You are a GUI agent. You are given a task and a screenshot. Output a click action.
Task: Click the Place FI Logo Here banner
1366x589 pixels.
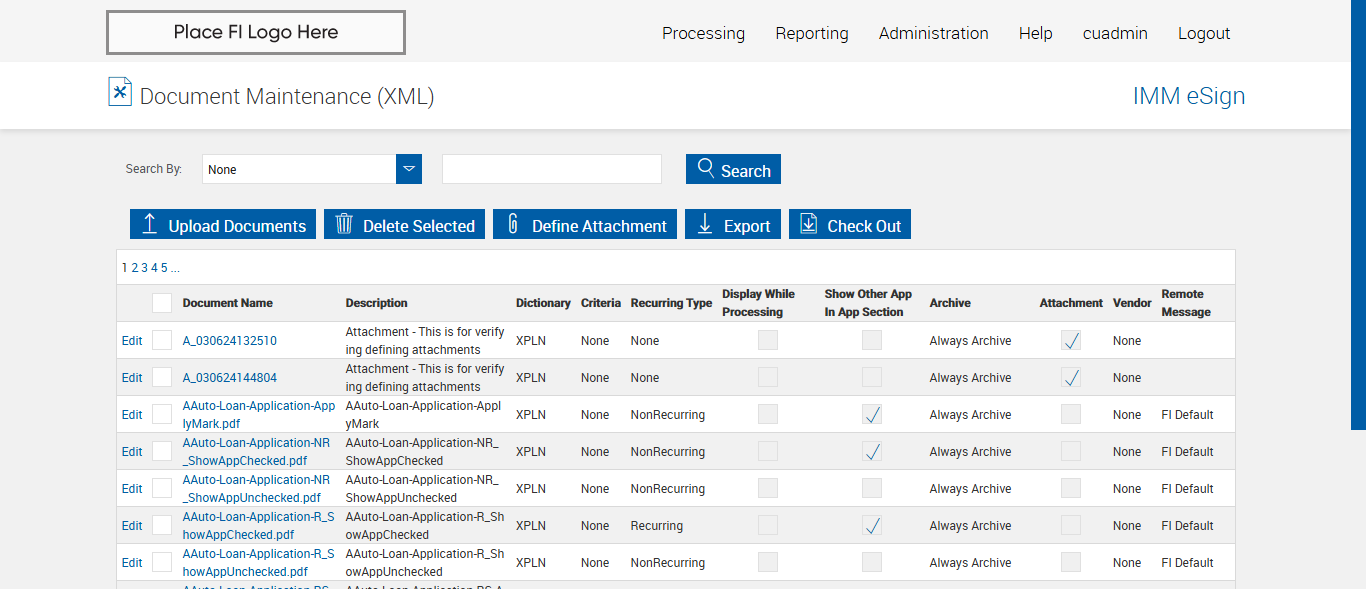(x=255, y=32)
